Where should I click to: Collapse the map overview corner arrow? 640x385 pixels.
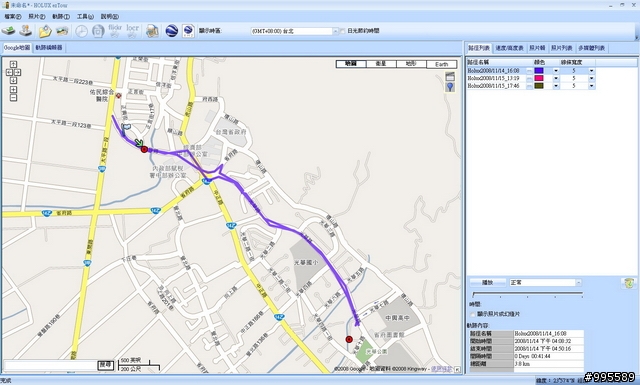pos(457,369)
